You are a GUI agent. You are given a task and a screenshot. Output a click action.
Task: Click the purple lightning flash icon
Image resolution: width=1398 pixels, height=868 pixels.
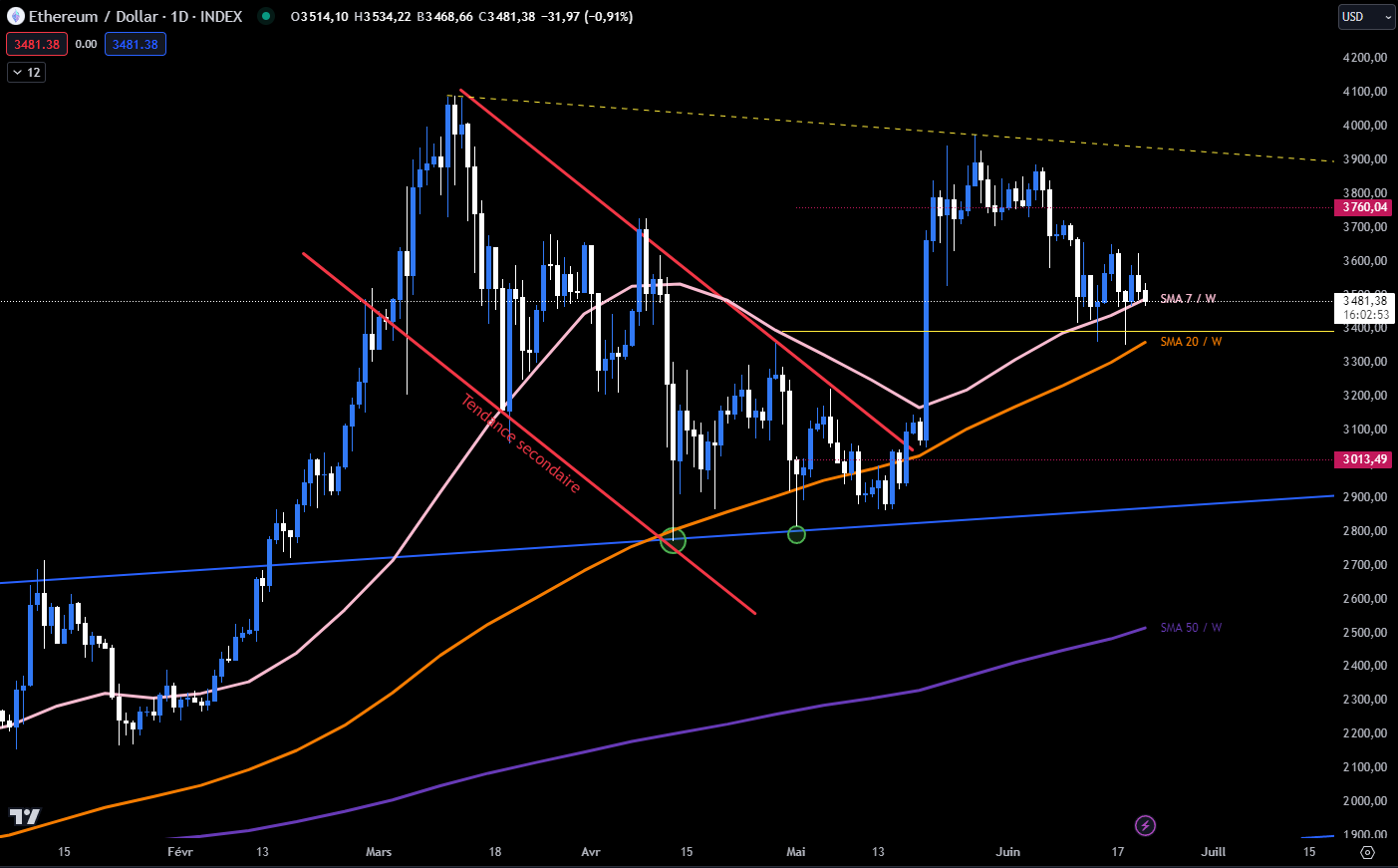click(x=1144, y=825)
